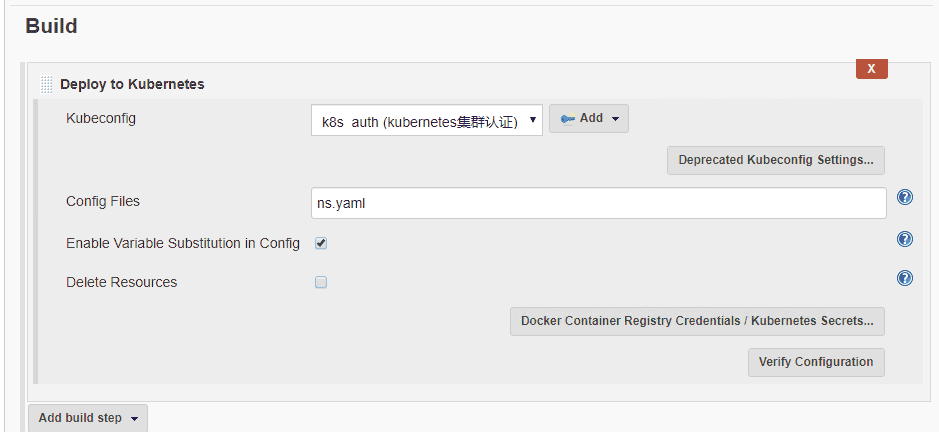
Task: Toggle Enable Variable Substitution in Config checkbox
Action: click(x=321, y=243)
